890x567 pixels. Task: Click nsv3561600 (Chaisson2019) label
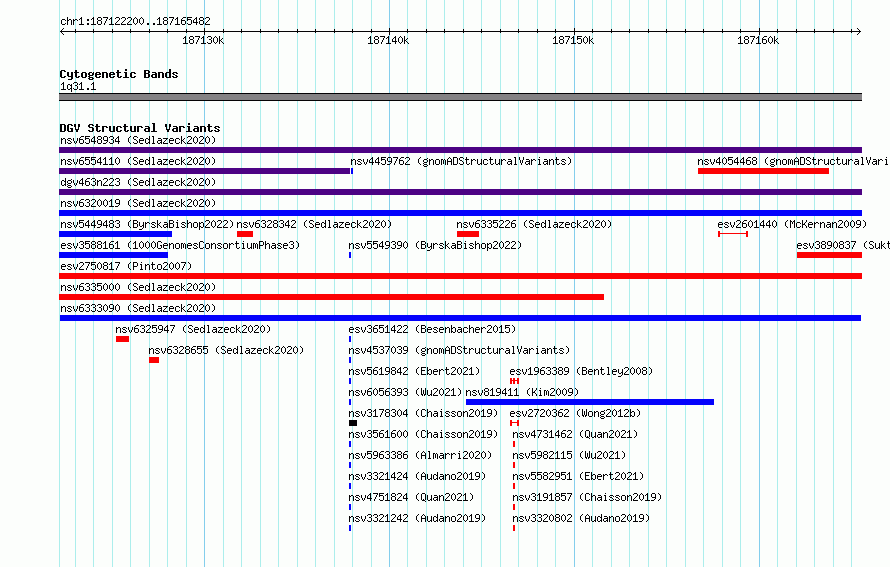point(423,434)
